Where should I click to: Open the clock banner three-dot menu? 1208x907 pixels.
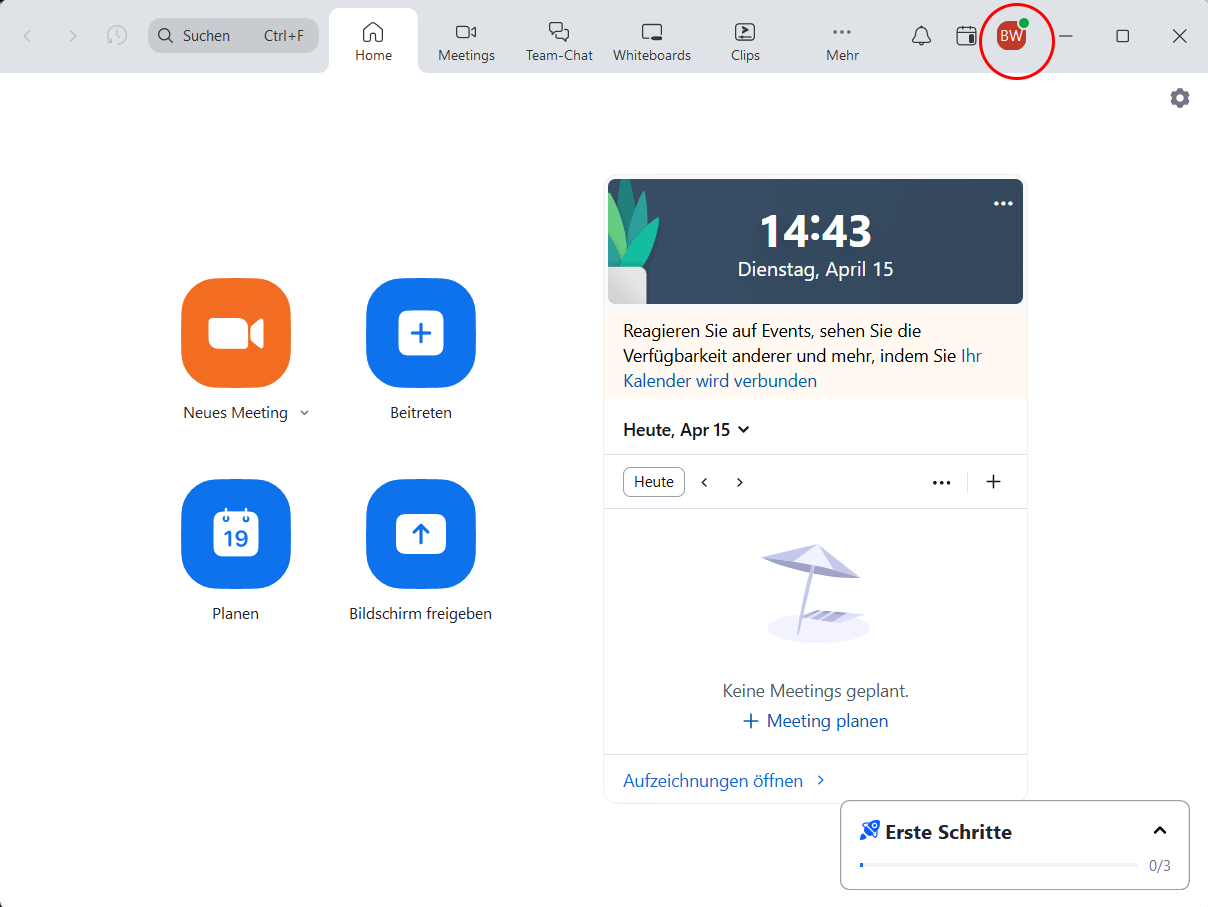(x=1003, y=203)
